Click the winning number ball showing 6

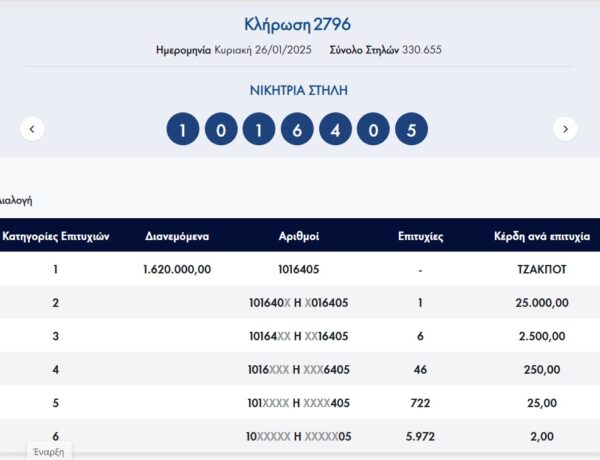tap(297, 129)
